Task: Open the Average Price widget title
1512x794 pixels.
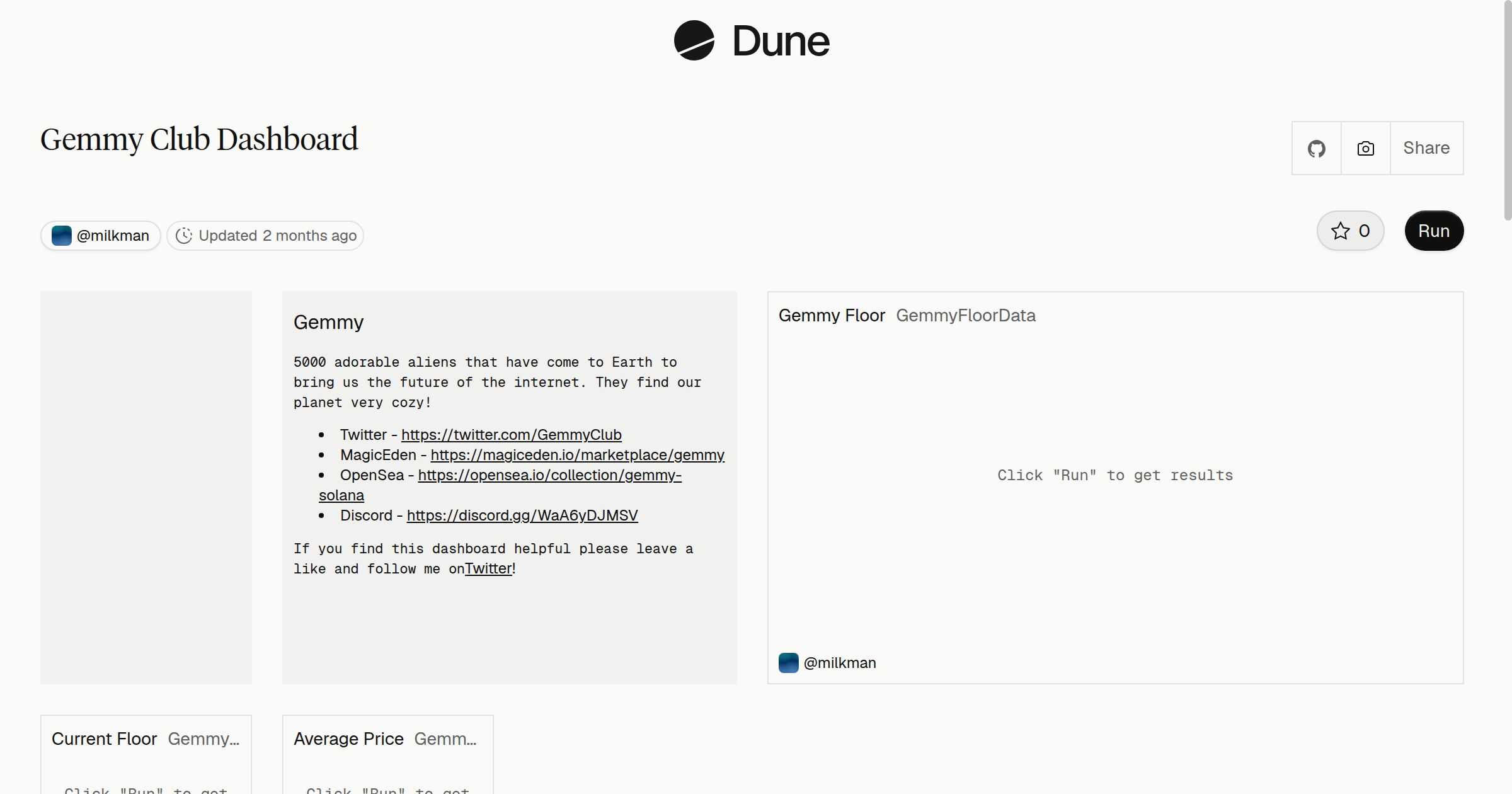Action: coord(348,739)
